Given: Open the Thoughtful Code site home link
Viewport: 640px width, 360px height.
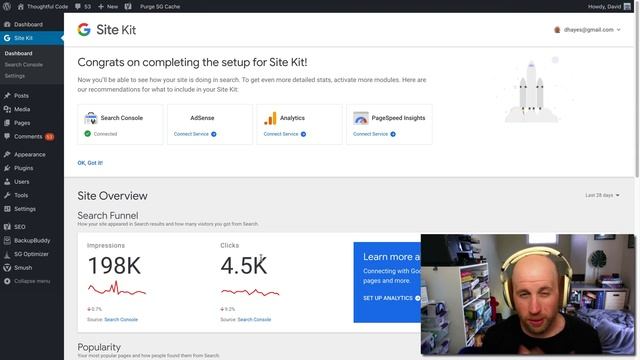Looking at the screenshot, I should [x=43, y=7].
